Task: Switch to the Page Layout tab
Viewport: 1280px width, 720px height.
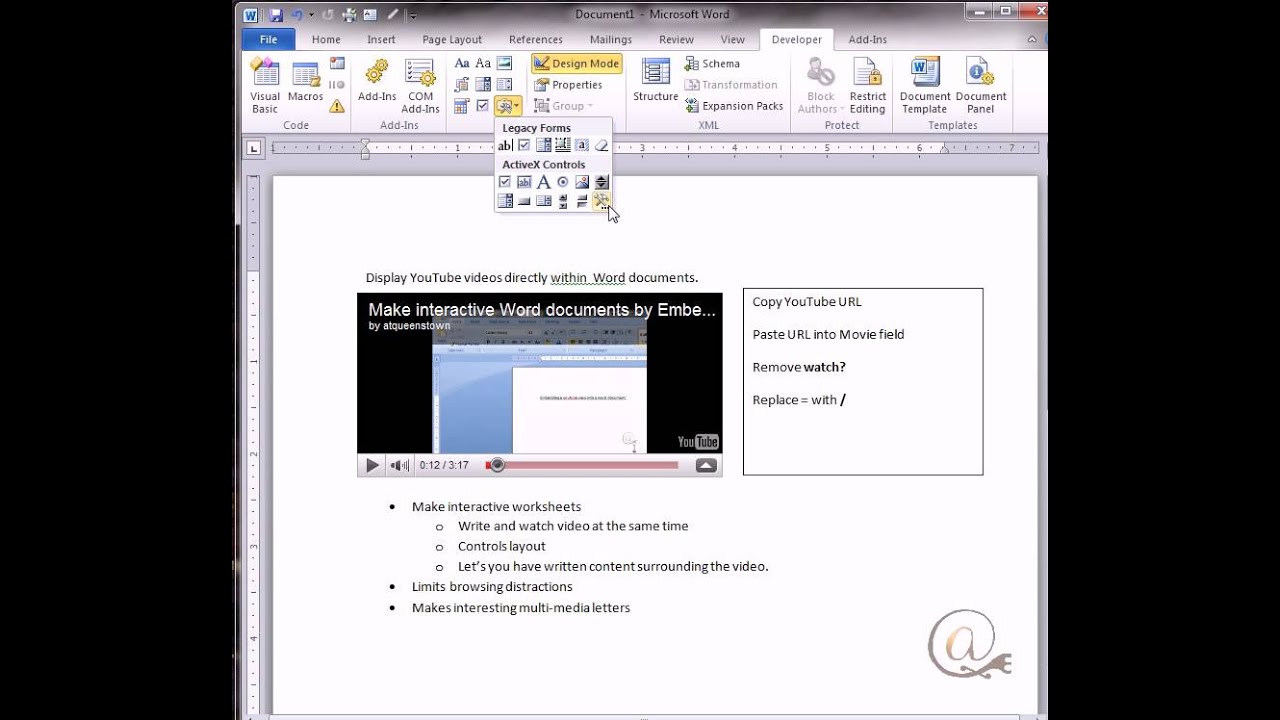Action: click(452, 40)
